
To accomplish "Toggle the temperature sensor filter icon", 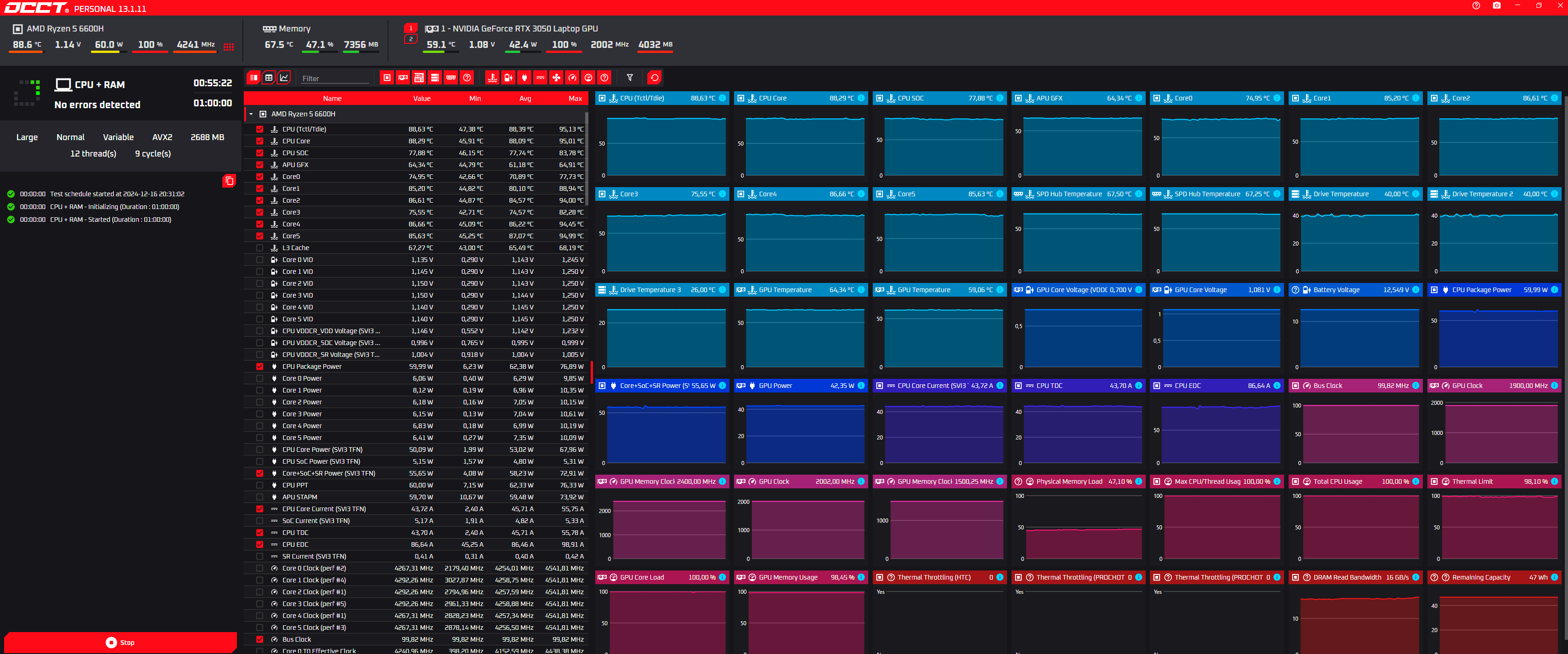I will [x=493, y=78].
